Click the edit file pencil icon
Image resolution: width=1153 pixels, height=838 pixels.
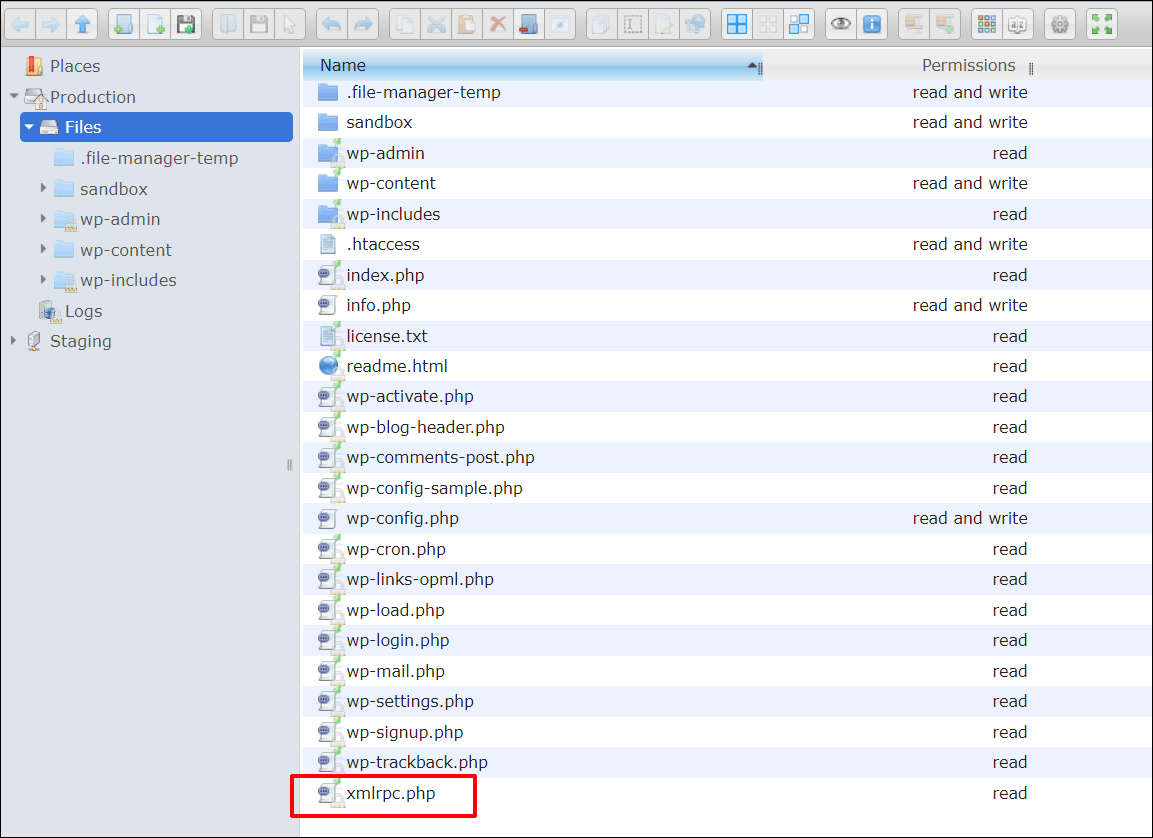pyautogui.click(x=664, y=25)
